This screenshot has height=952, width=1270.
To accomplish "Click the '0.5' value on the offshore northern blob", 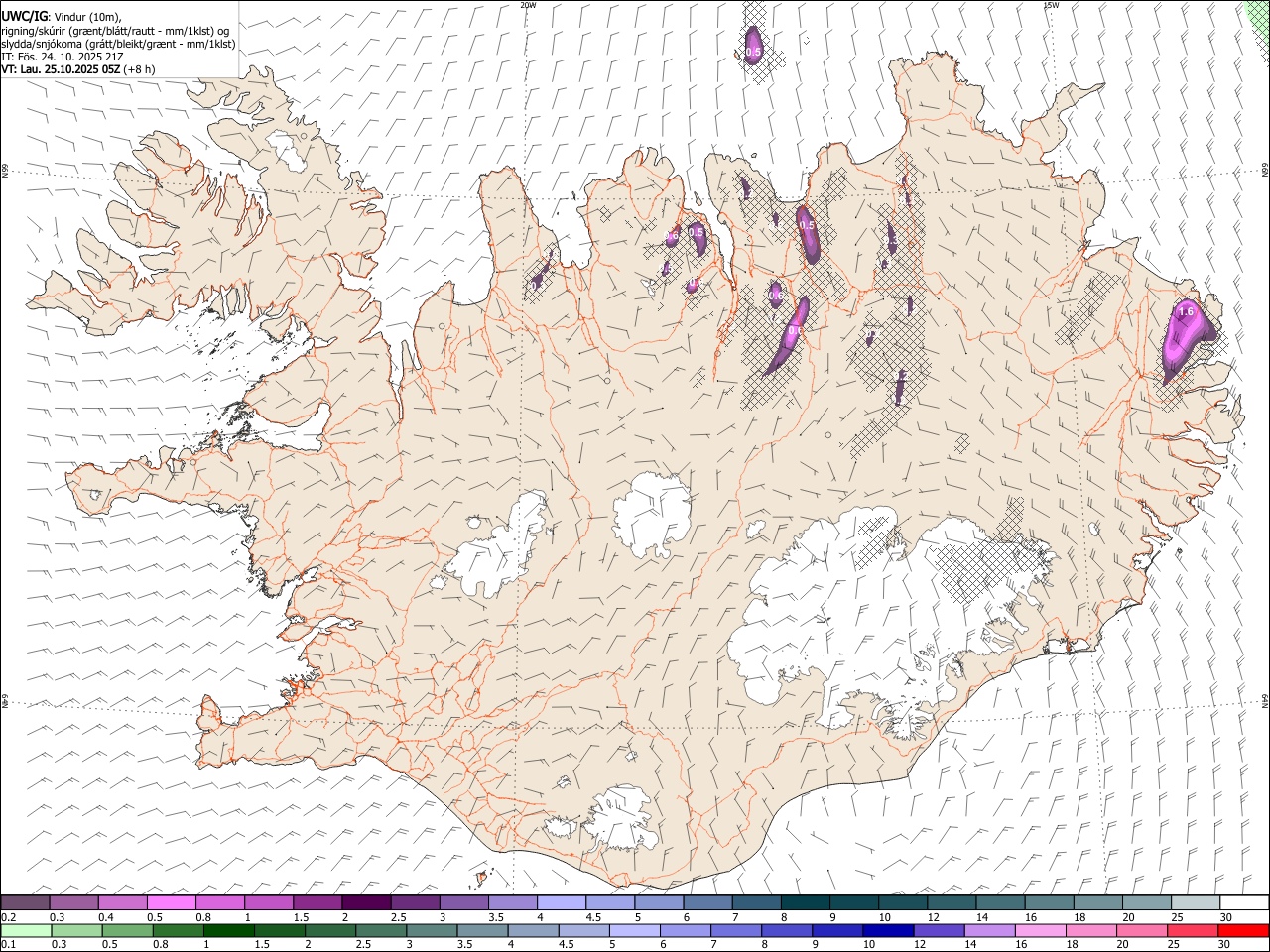I will [753, 52].
